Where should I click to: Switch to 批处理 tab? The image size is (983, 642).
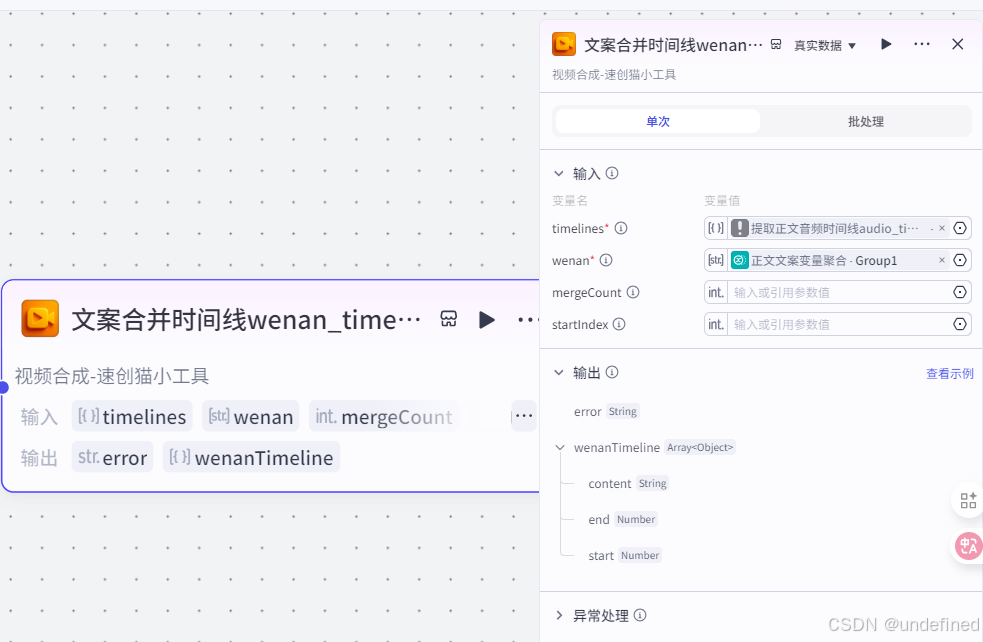[x=866, y=121]
